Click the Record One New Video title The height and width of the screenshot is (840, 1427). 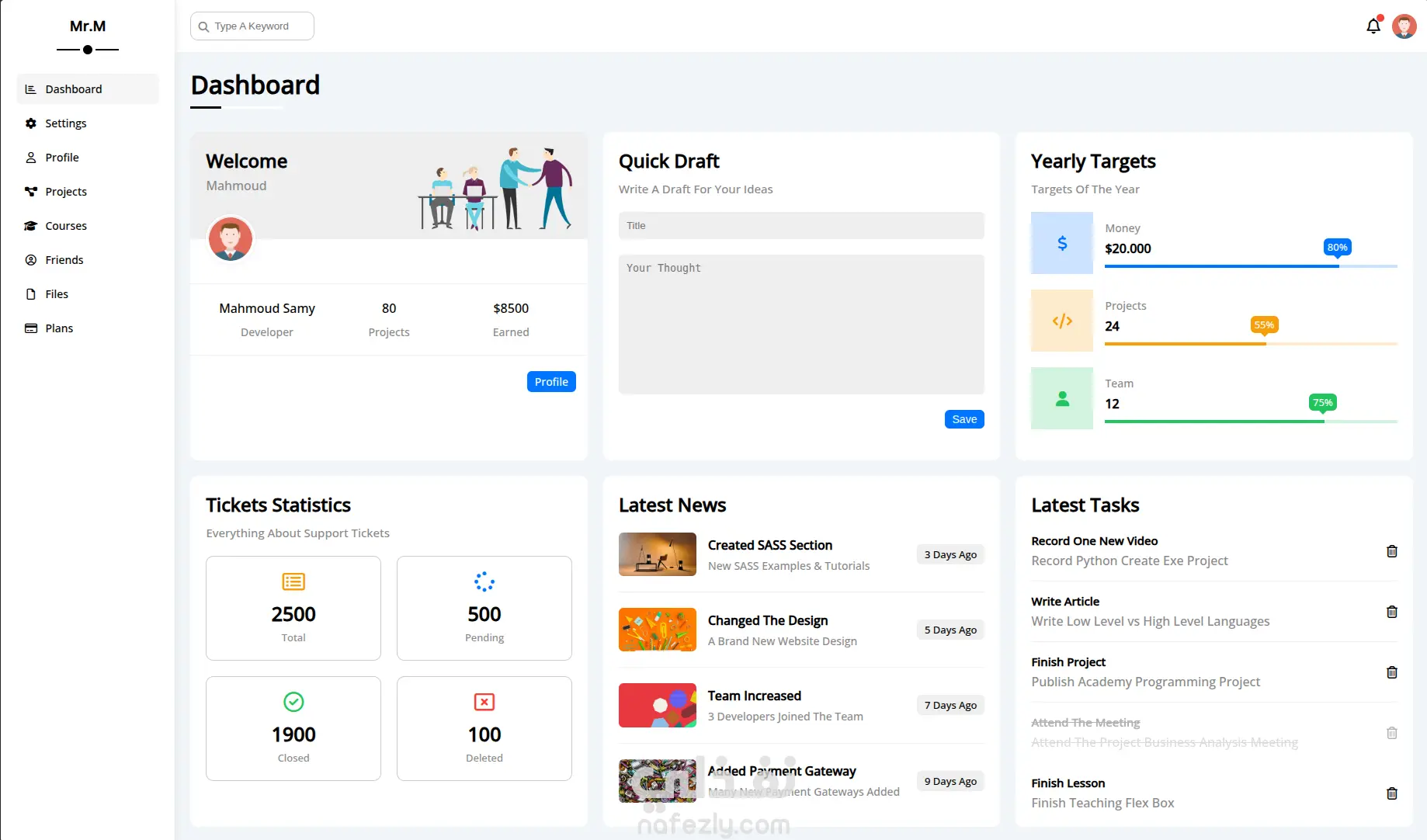click(1095, 541)
